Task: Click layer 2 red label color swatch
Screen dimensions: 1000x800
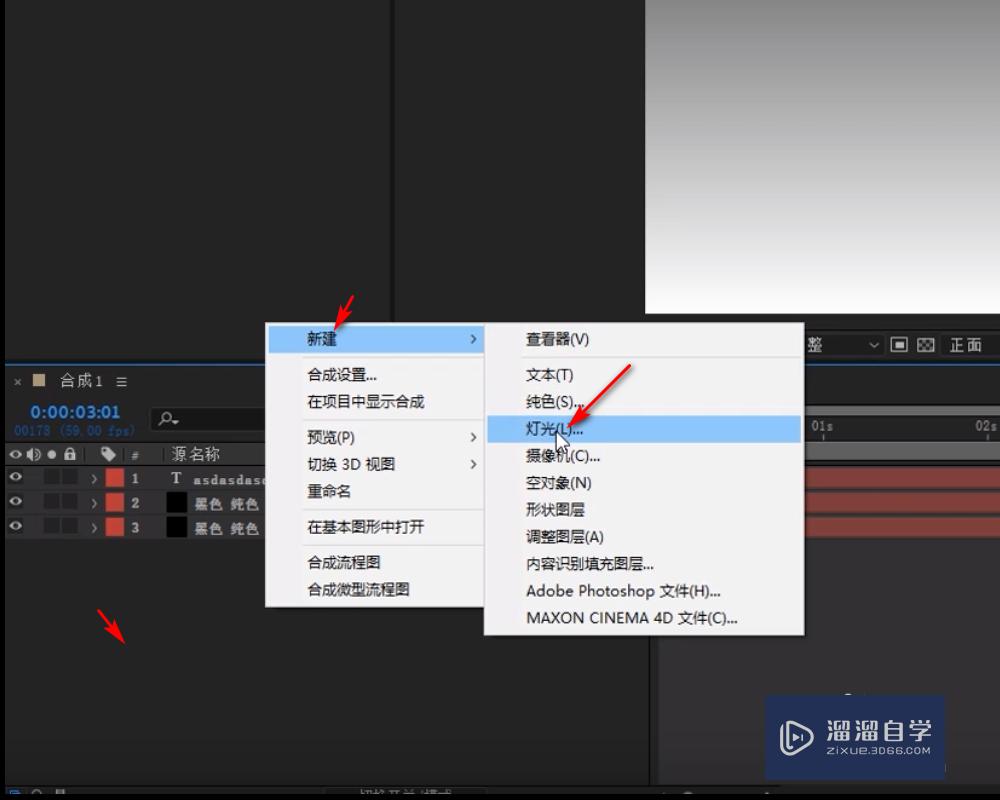Action: click(x=115, y=503)
